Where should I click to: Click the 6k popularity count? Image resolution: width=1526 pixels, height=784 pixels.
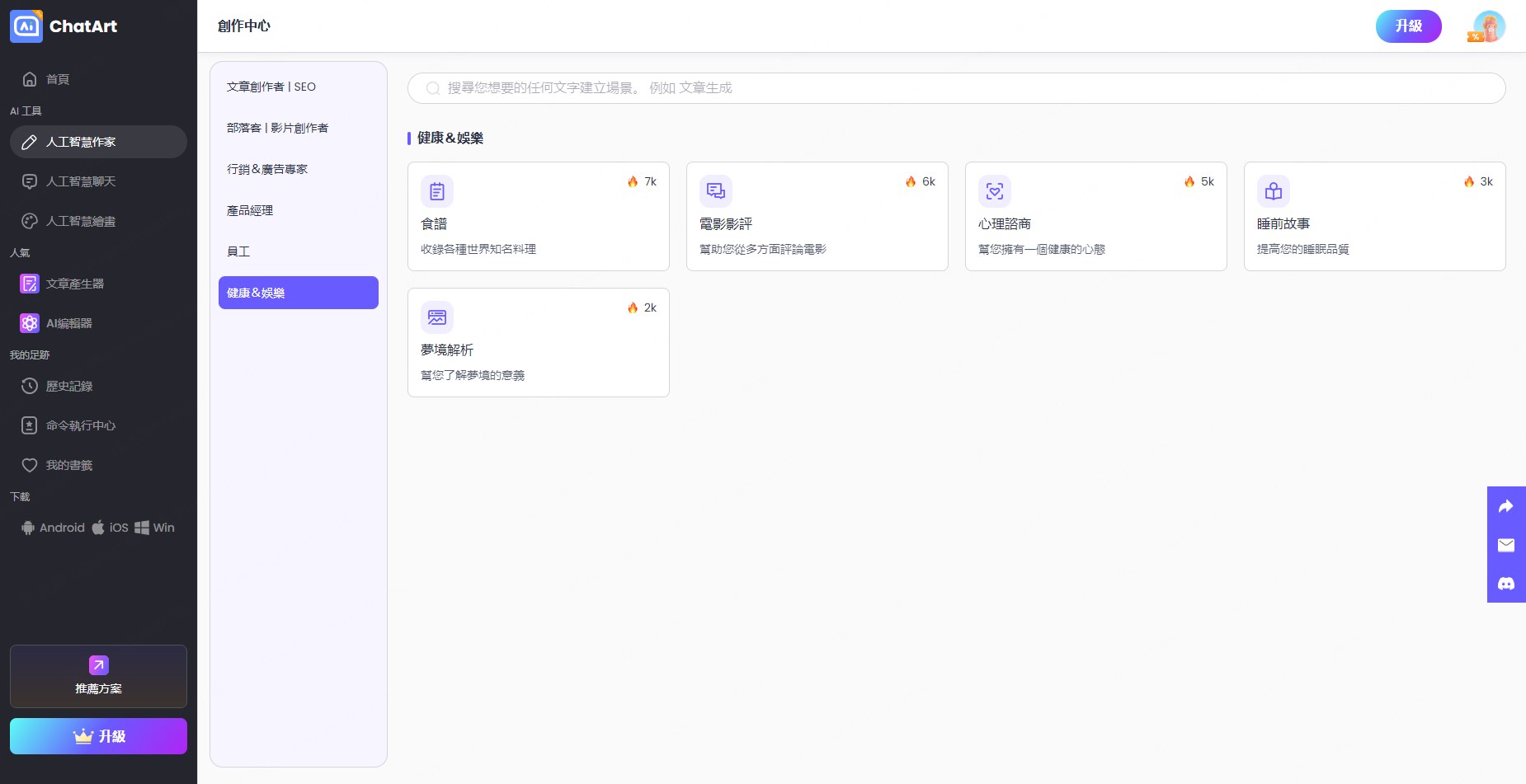coord(929,181)
